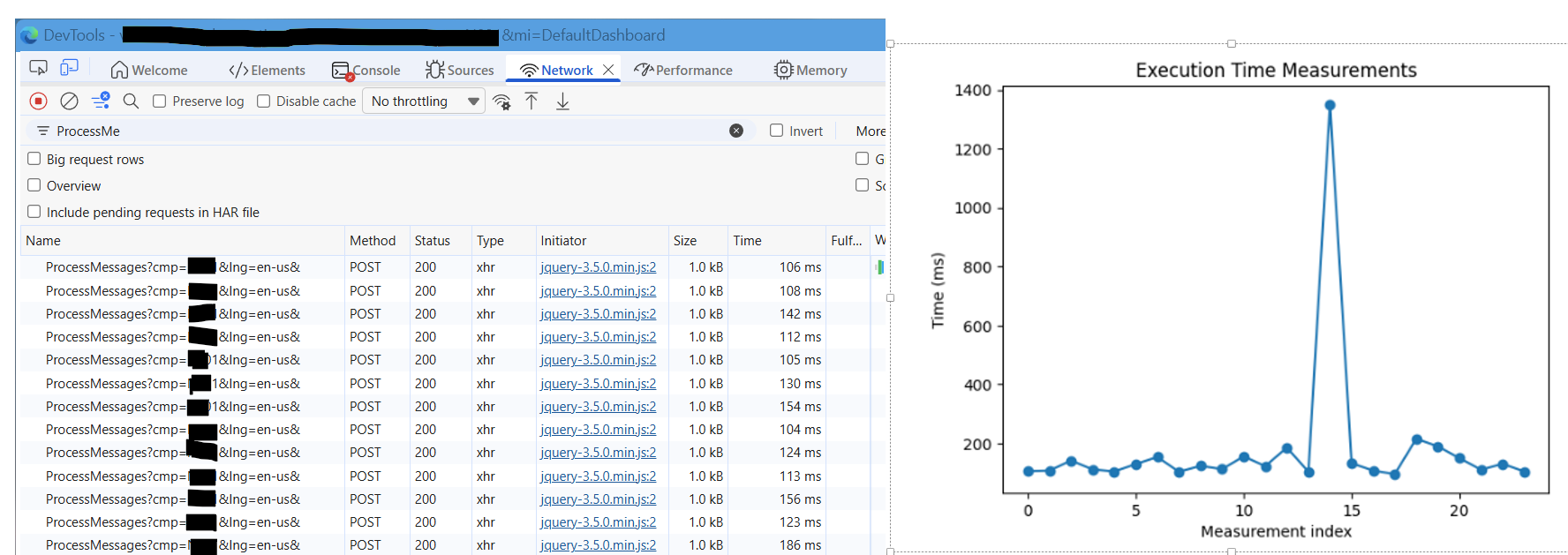Click the network conditions wifi icon

(x=501, y=101)
